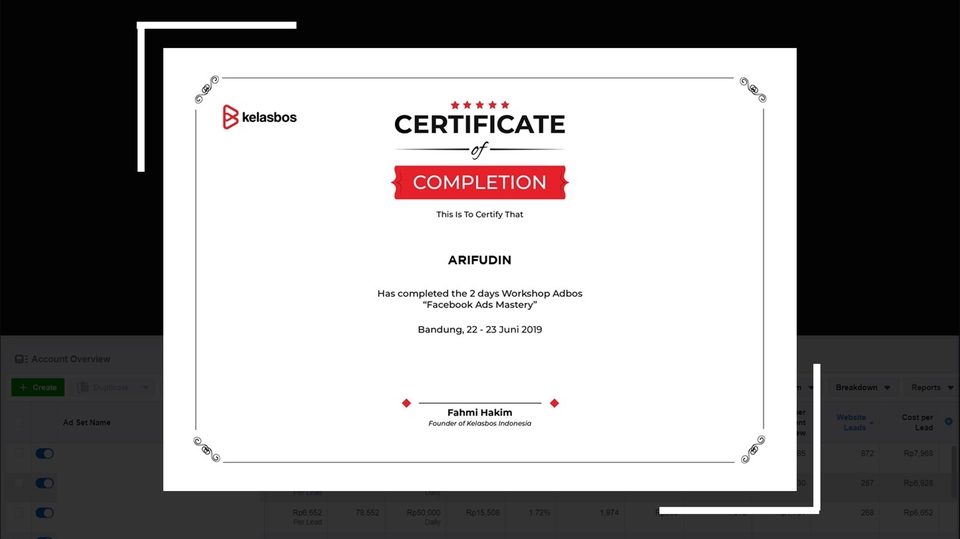
Task: Click the Rp15,508 table cell
Action: pos(482,512)
